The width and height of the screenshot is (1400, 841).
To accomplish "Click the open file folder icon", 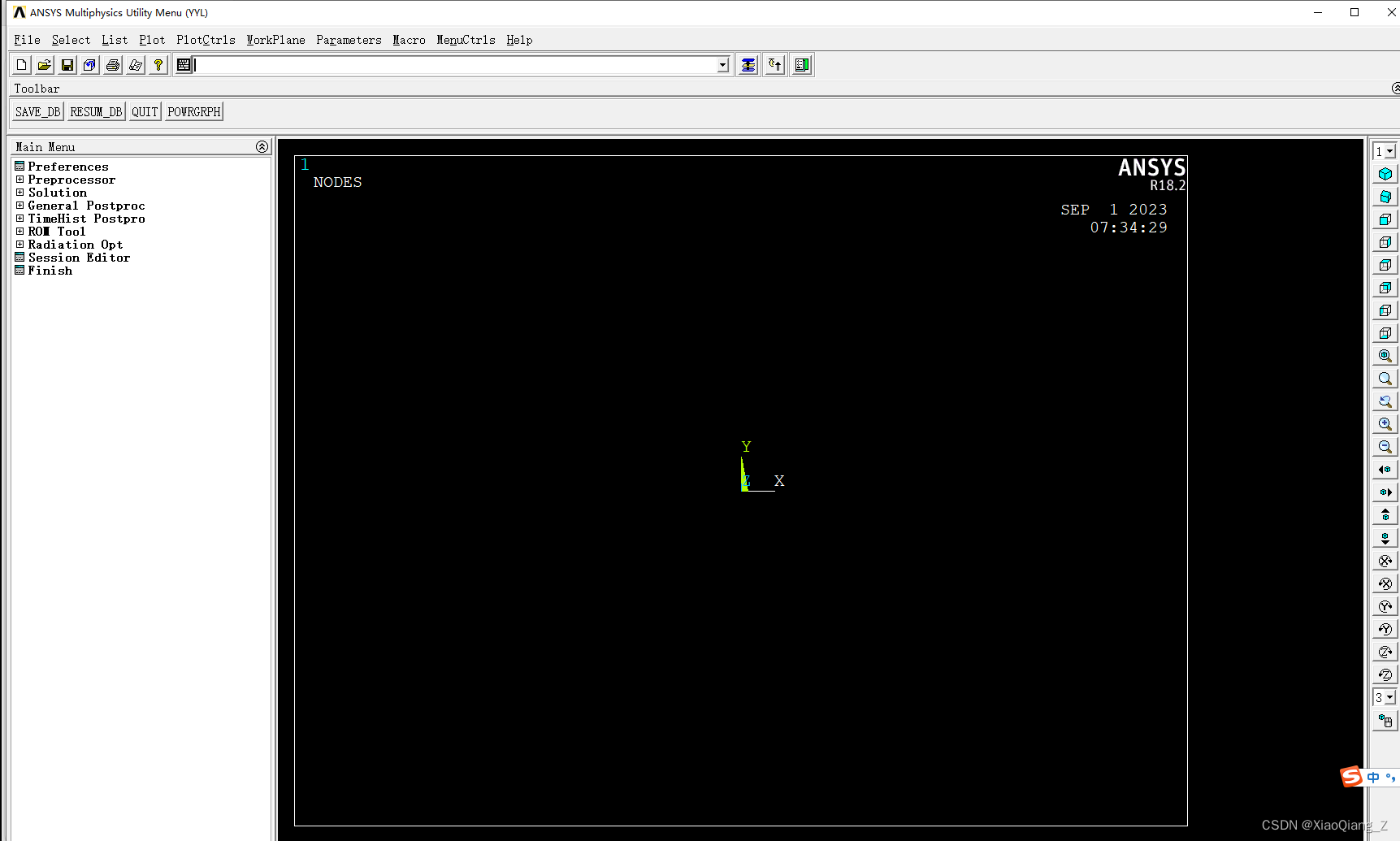I will click(x=45, y=65).
